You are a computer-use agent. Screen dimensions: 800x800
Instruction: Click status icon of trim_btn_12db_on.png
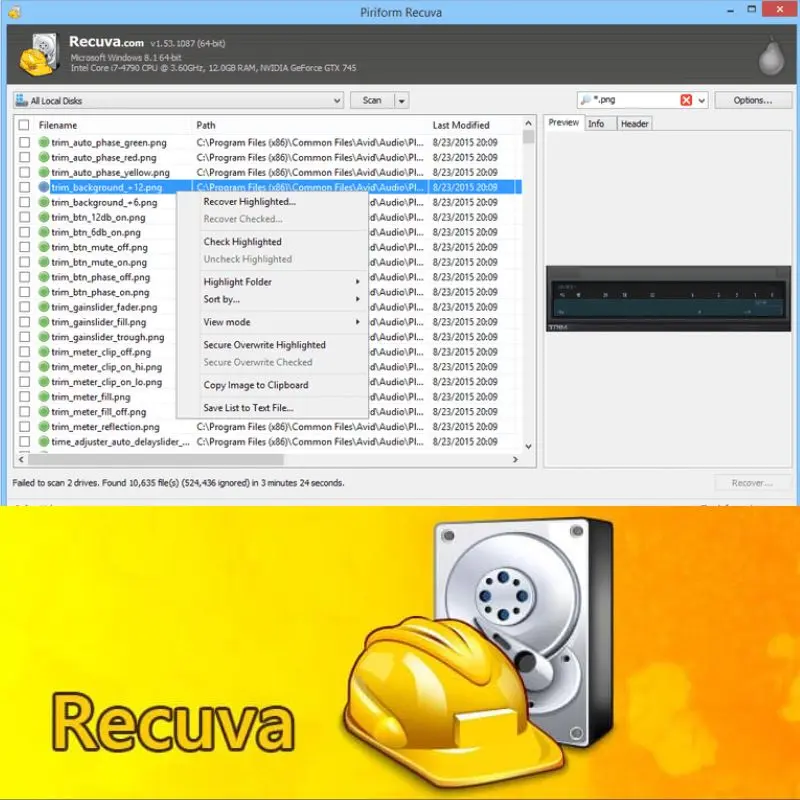44,217
